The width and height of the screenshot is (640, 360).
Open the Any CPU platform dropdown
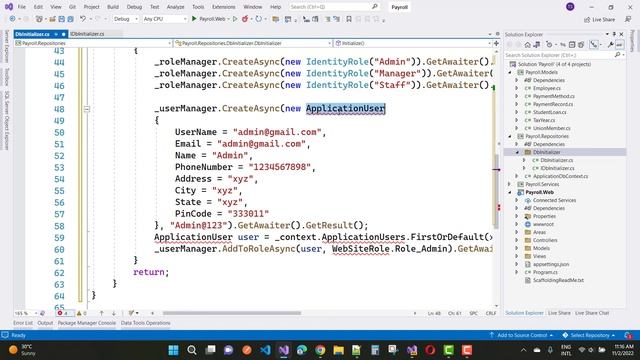click(164, 19)
